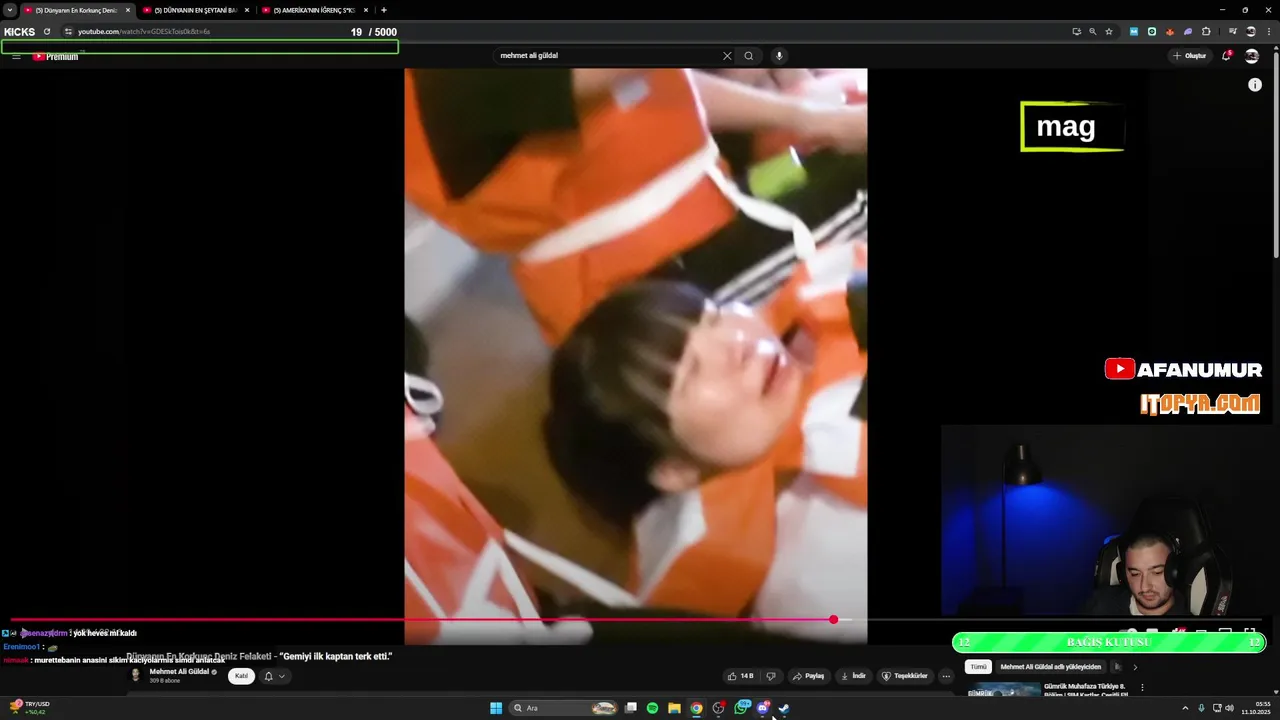The width and height of the screenshot is (1280, 720).
Task: Close the DÜNYANIN EN ŞEYTANİ tab
Action: tap(246, 10)
